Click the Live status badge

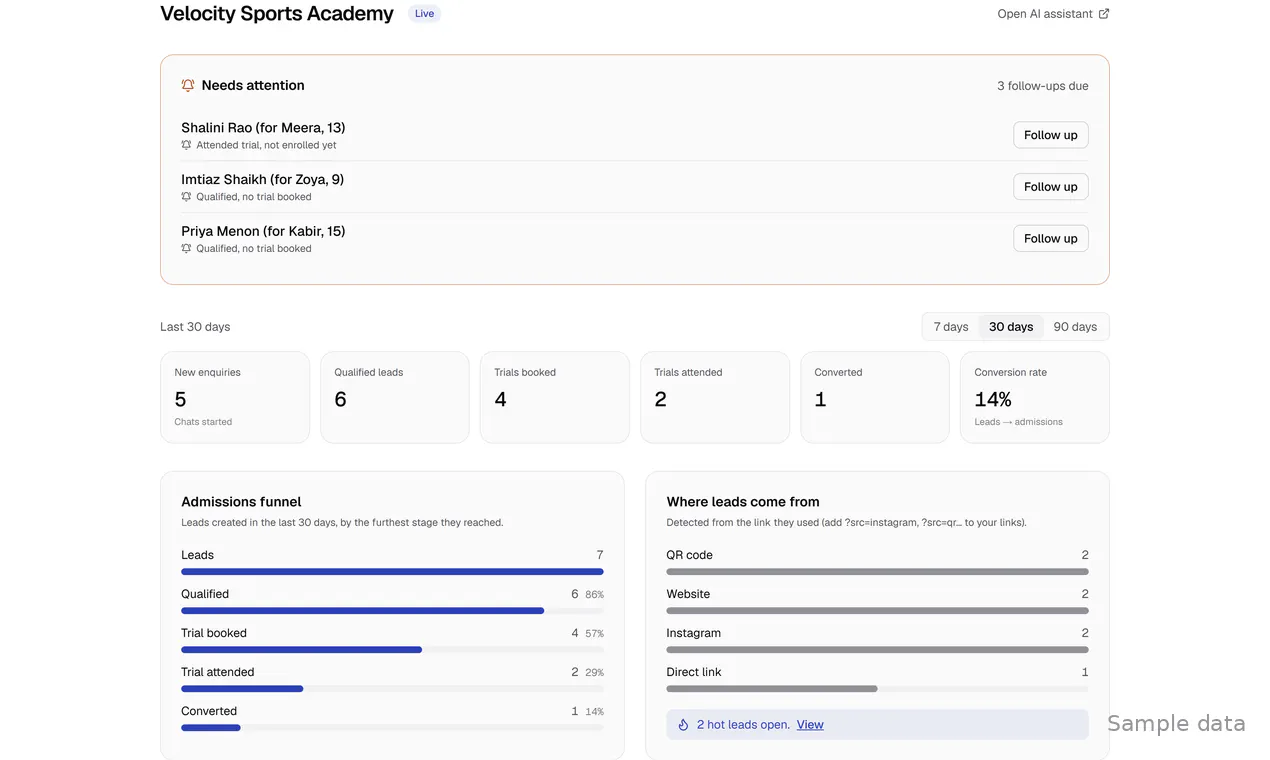(x=425, y=14)
